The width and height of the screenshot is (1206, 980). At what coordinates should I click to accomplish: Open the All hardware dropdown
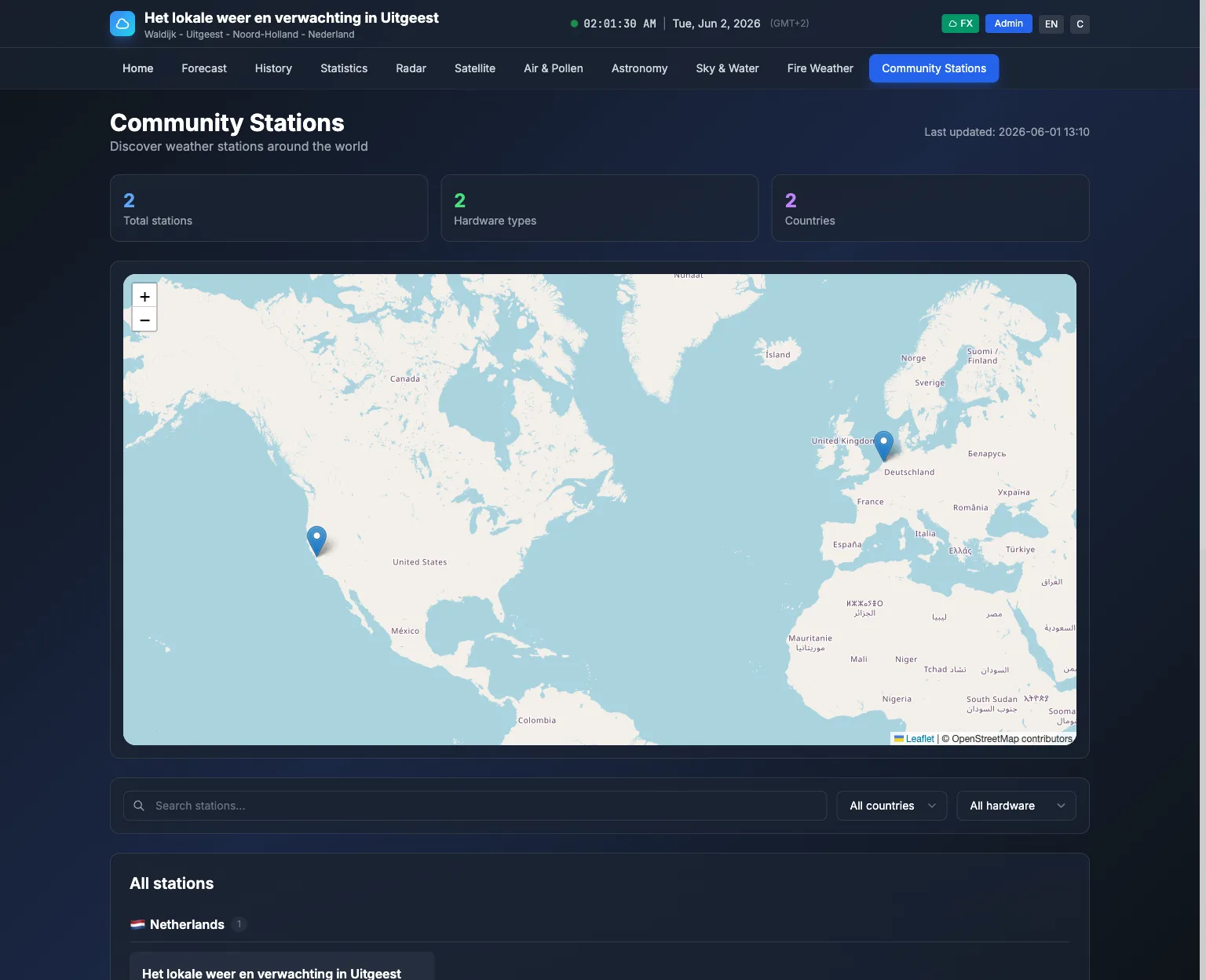click(1016, 806)
